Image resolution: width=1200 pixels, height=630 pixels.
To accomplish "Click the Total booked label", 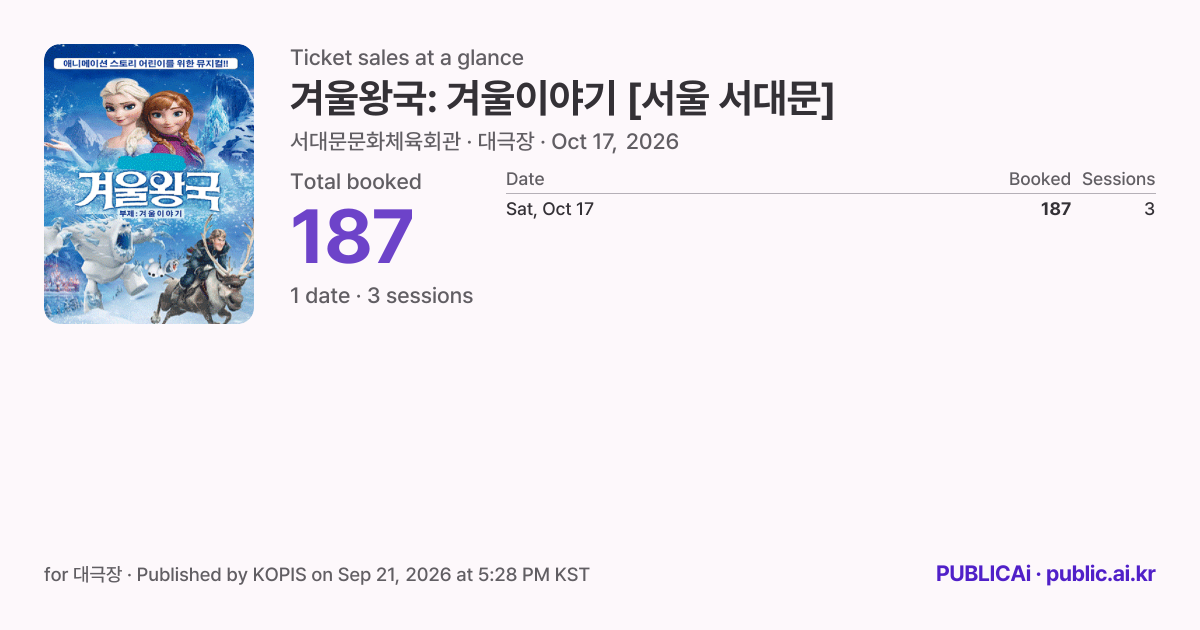I will (x=356, y=182).
